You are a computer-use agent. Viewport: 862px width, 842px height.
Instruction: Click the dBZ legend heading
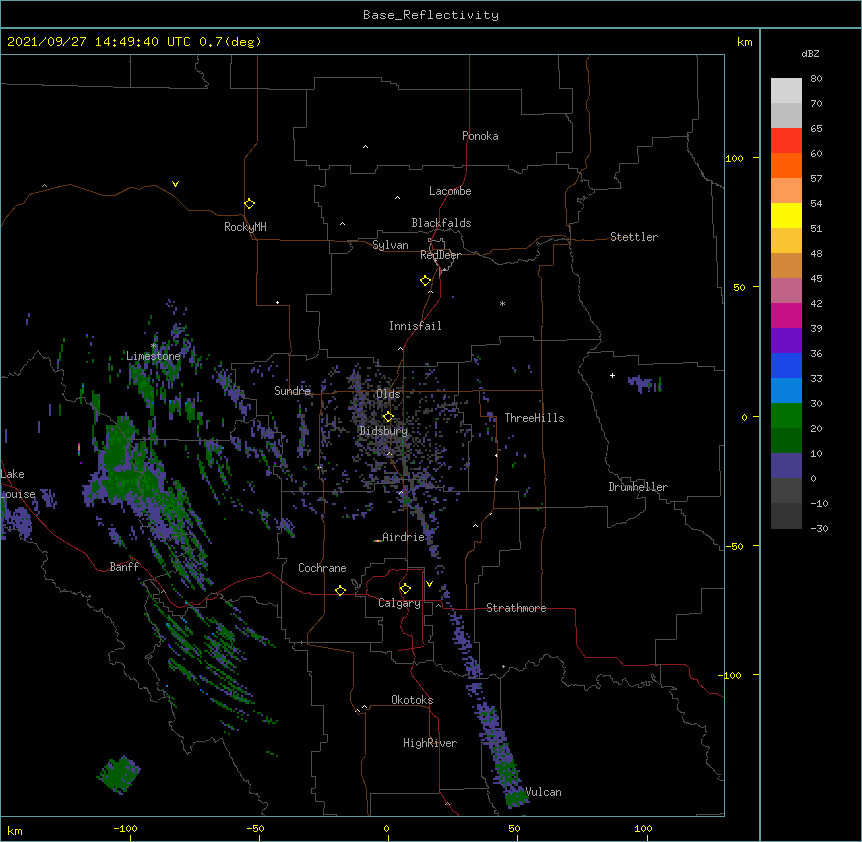[x=810, y=54]
